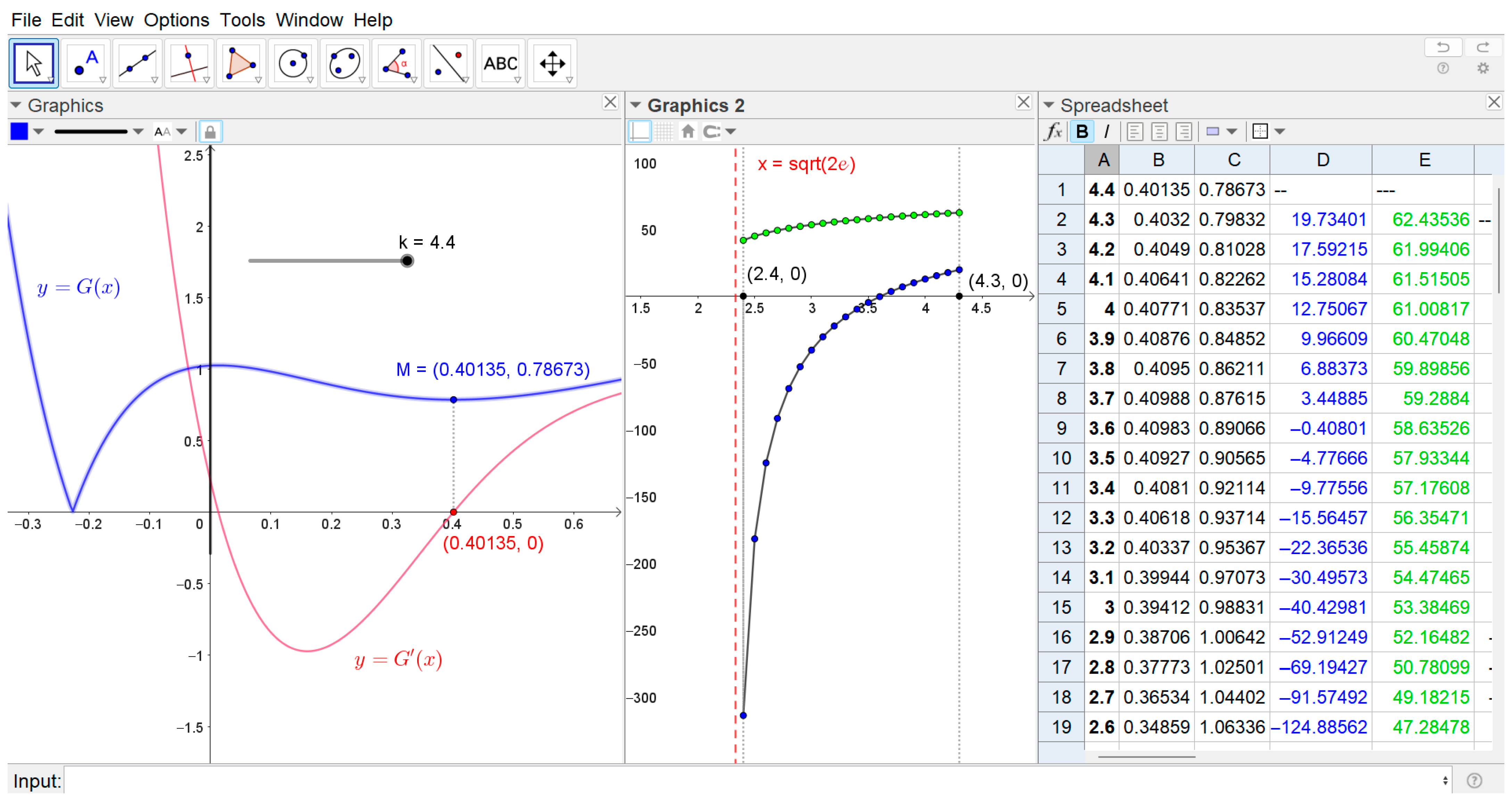
Task: Click the blue color swatch
Action: [x=19, y=131]
